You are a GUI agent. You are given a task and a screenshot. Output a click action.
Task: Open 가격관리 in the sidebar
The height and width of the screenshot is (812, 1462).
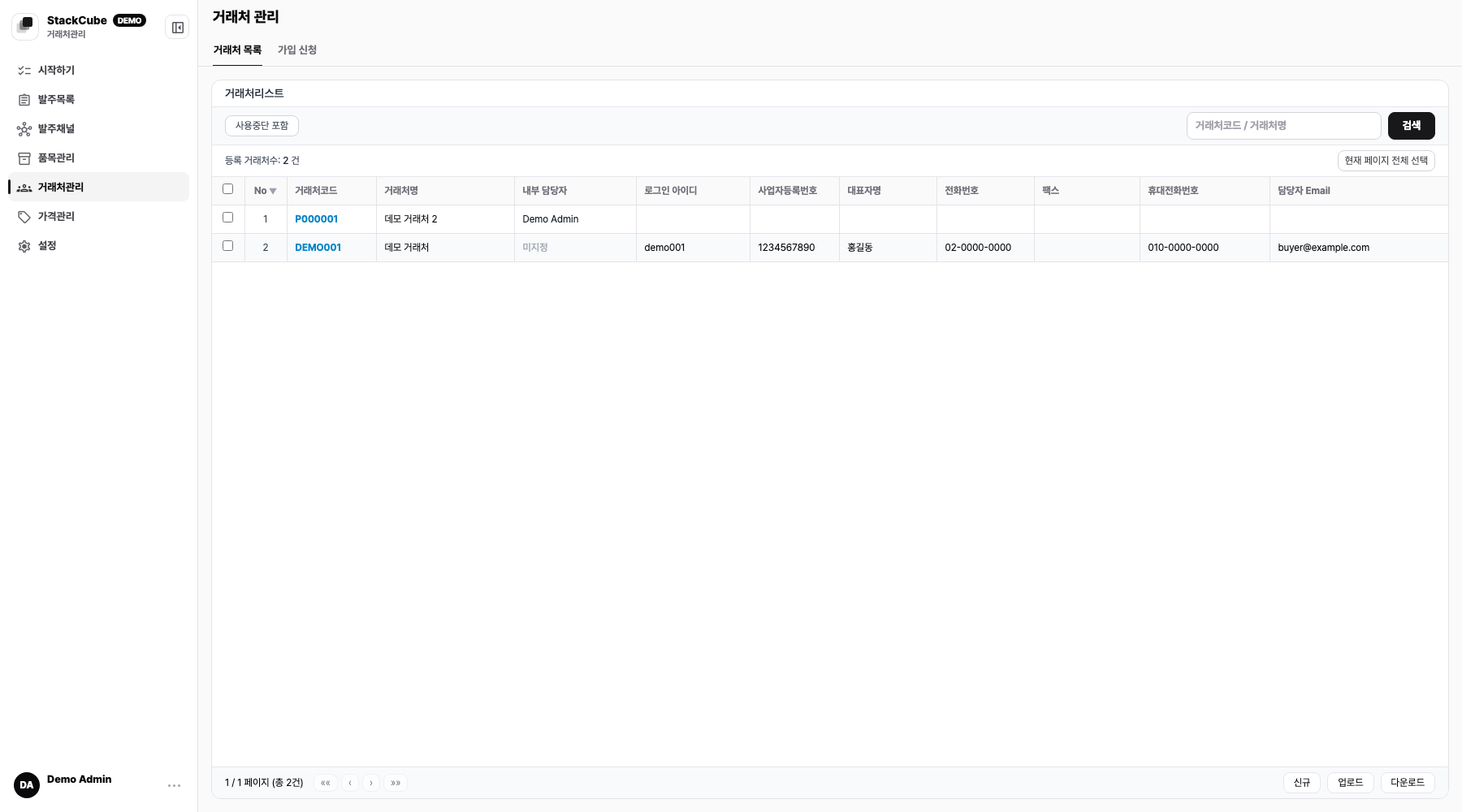point(98,217)
